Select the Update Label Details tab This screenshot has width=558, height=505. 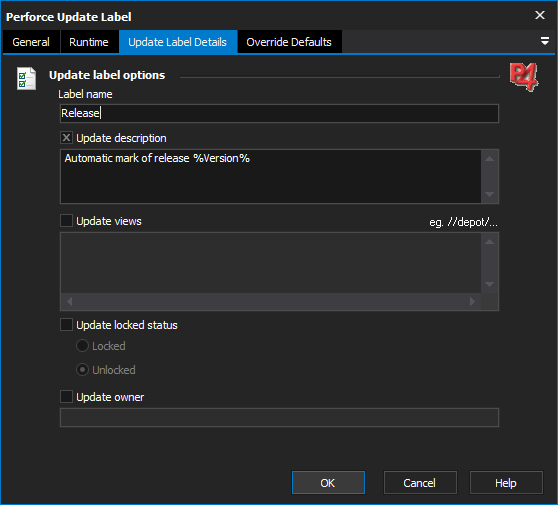pos(178,42)
